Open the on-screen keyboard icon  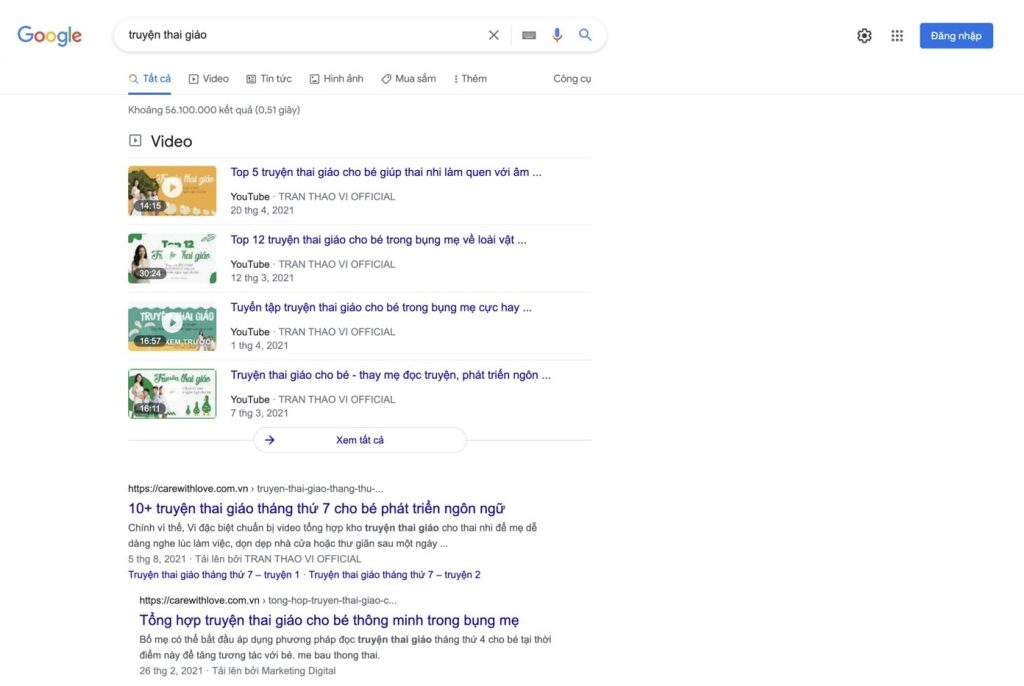coord(529,35)
